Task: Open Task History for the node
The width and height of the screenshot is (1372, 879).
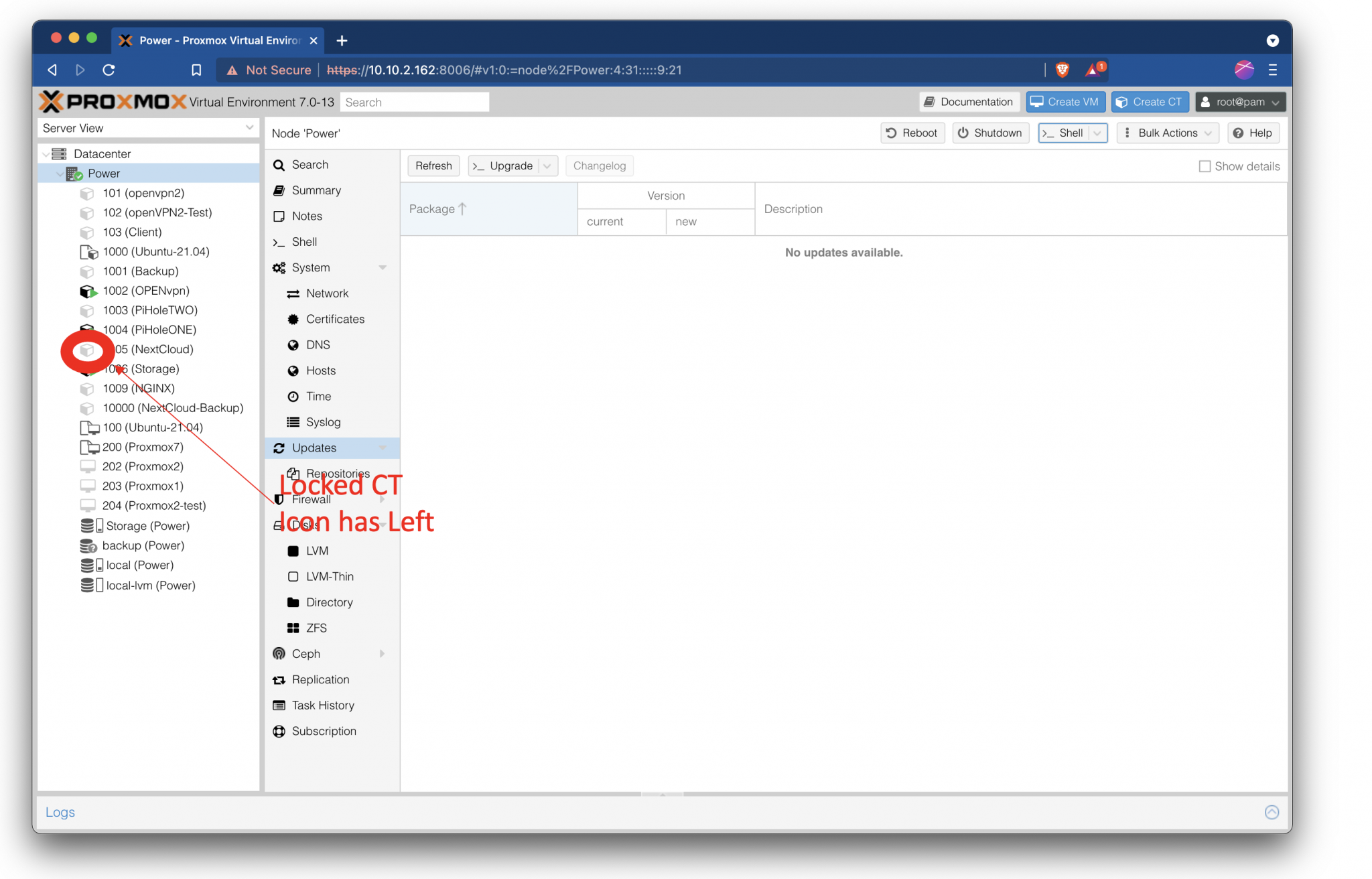Action: (x=322, y=705)
